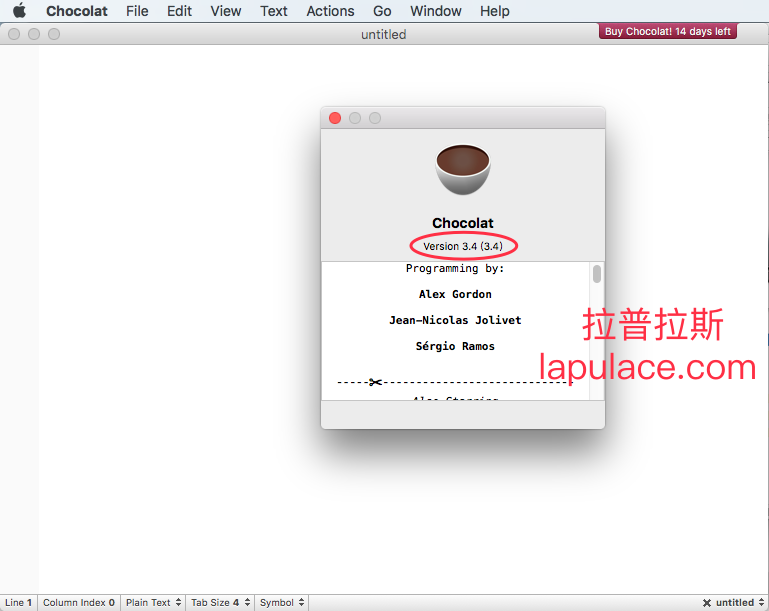The height and width of the screenshot is (611, 769).
Task: Click the name Alex Gordon in credits
Action: pos(455,294)
